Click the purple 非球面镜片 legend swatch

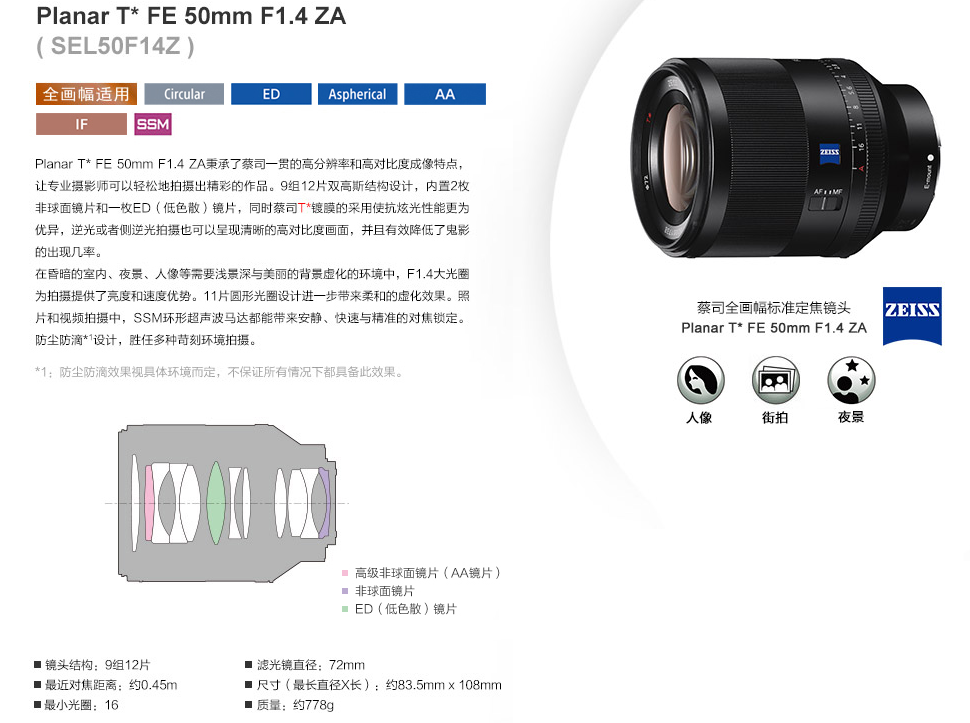345,591
